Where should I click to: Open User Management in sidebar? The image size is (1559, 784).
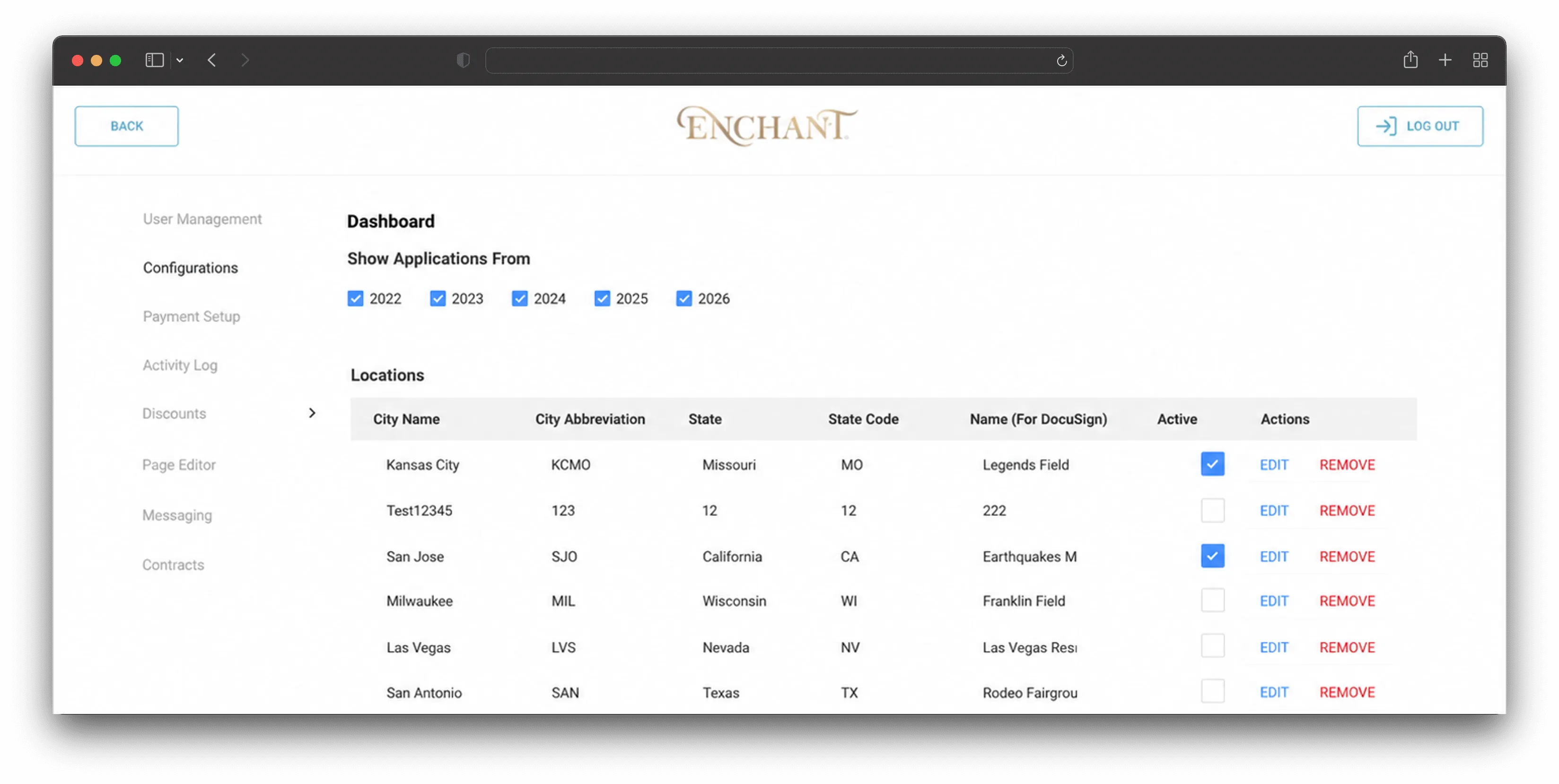tap(202, 219)
